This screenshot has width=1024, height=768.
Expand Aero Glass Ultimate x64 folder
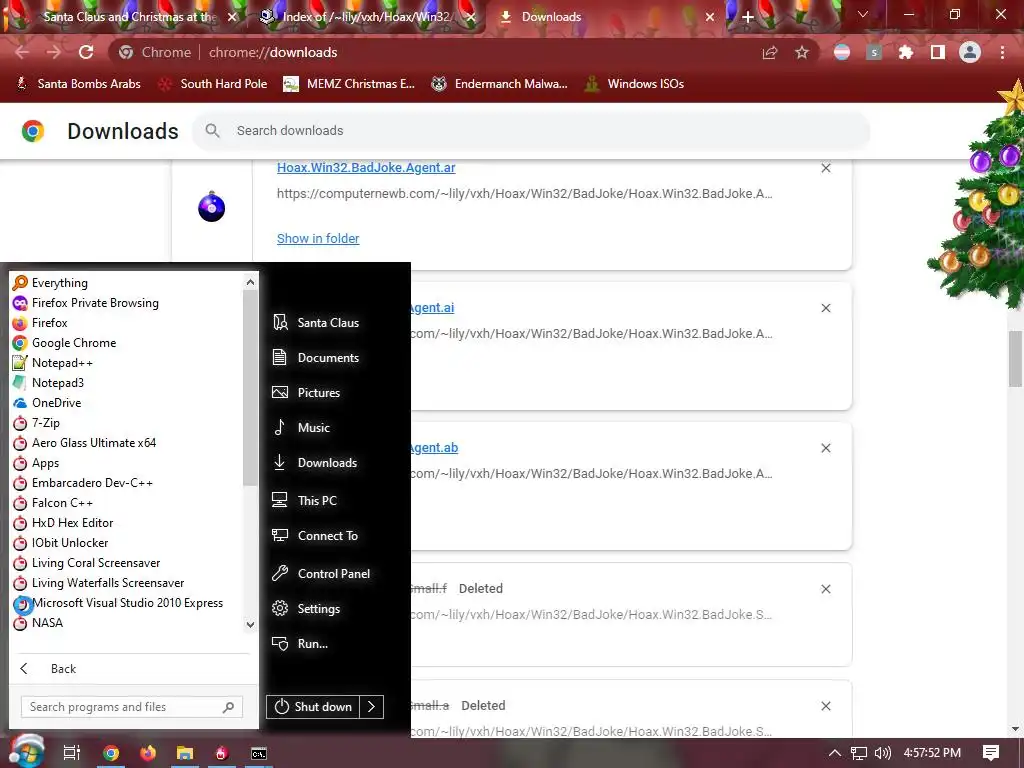pyautogui.click(x=127, y=443)
